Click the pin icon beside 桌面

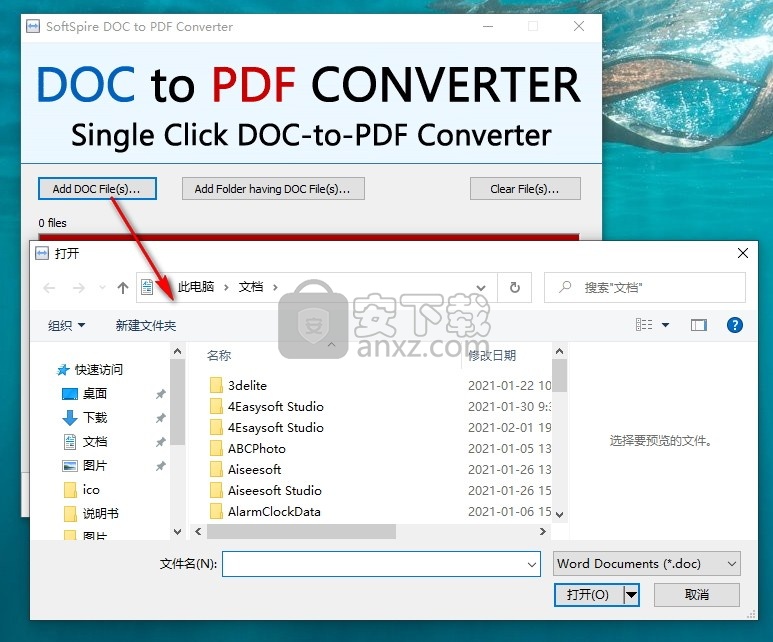[161, 394]
